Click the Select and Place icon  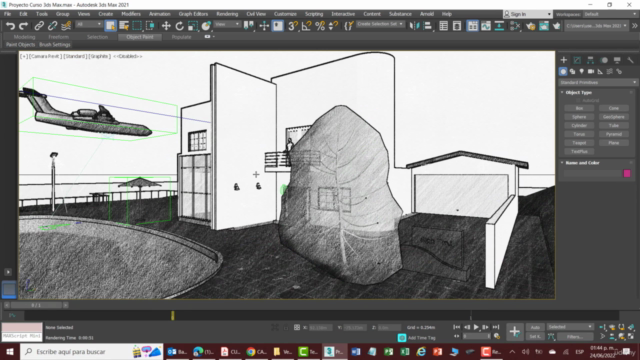point(206,26)
